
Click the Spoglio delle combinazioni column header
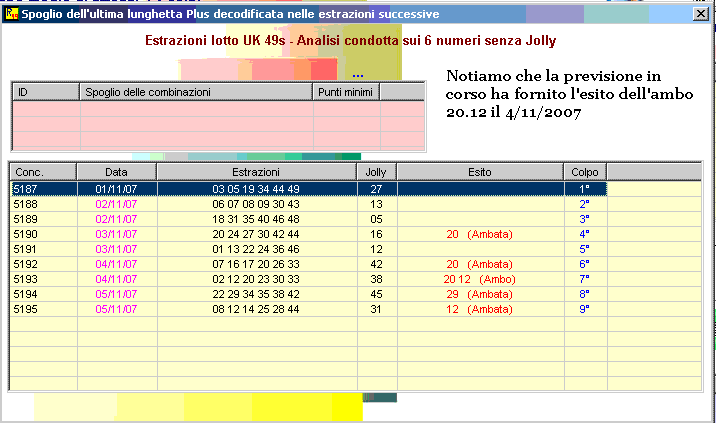(x=196, y=92)
